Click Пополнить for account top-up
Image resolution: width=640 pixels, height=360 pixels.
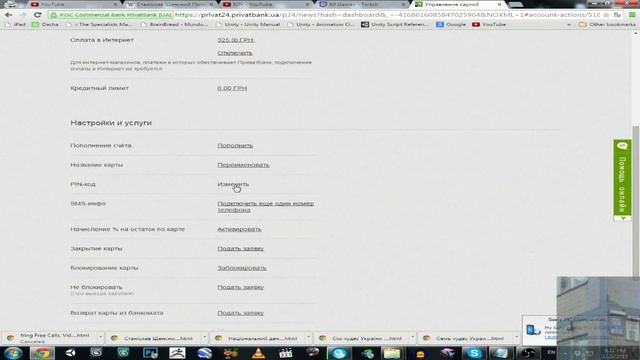point(235,146)
